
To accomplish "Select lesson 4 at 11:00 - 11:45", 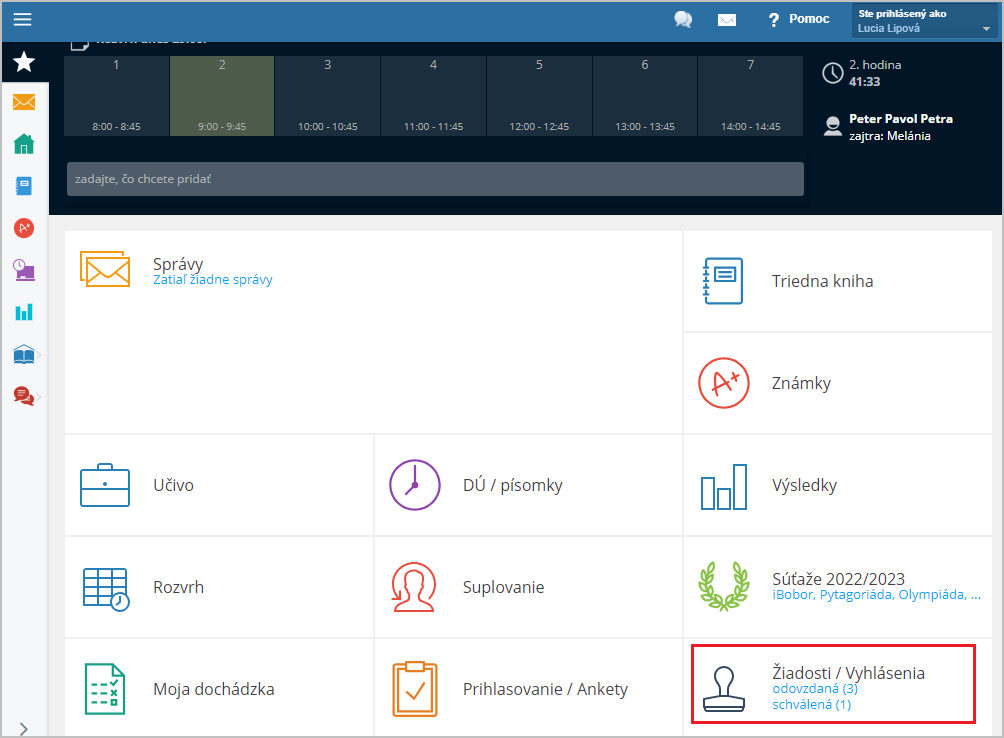I will click(x=433, y=96).
